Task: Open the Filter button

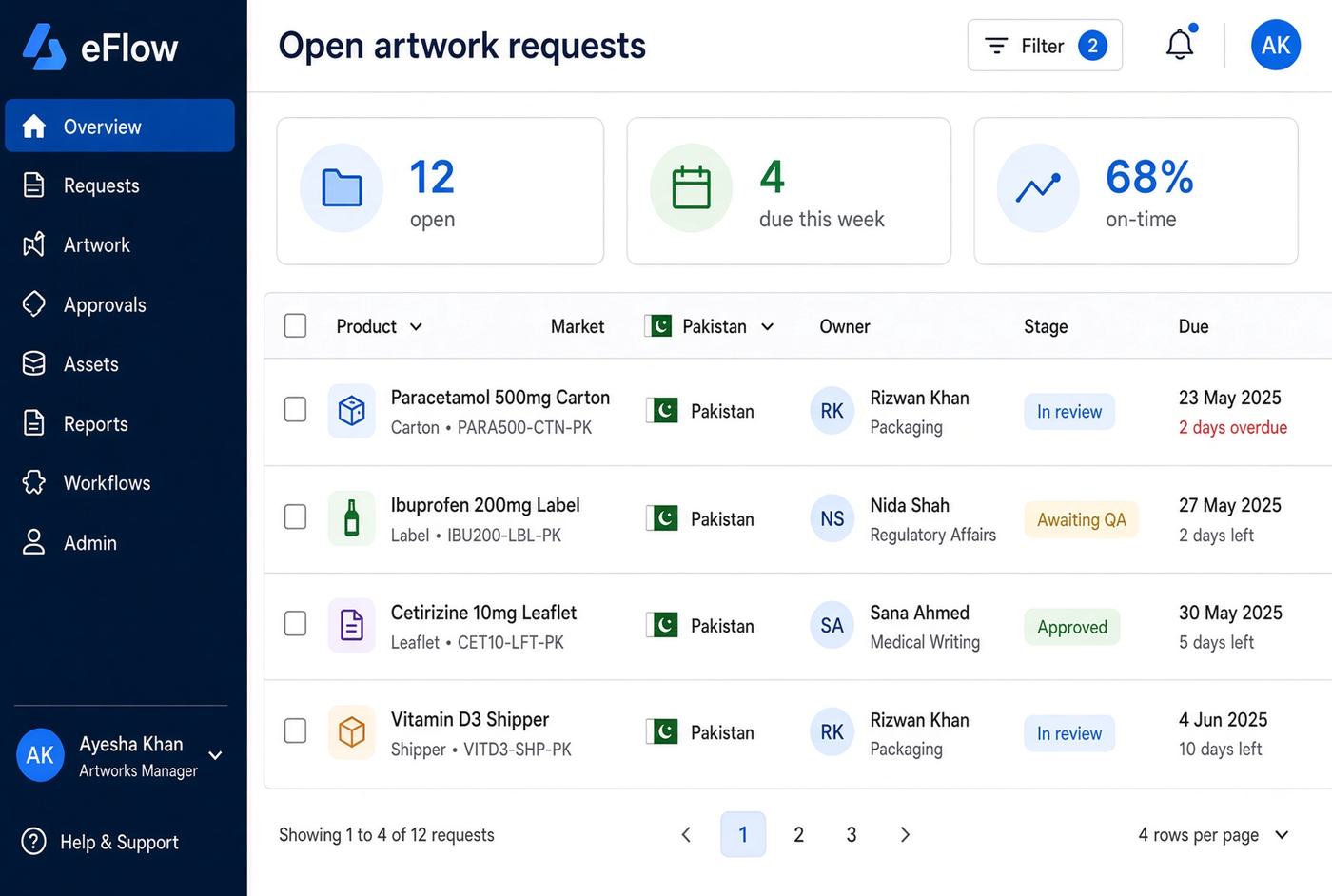Action: point(1045,46)
